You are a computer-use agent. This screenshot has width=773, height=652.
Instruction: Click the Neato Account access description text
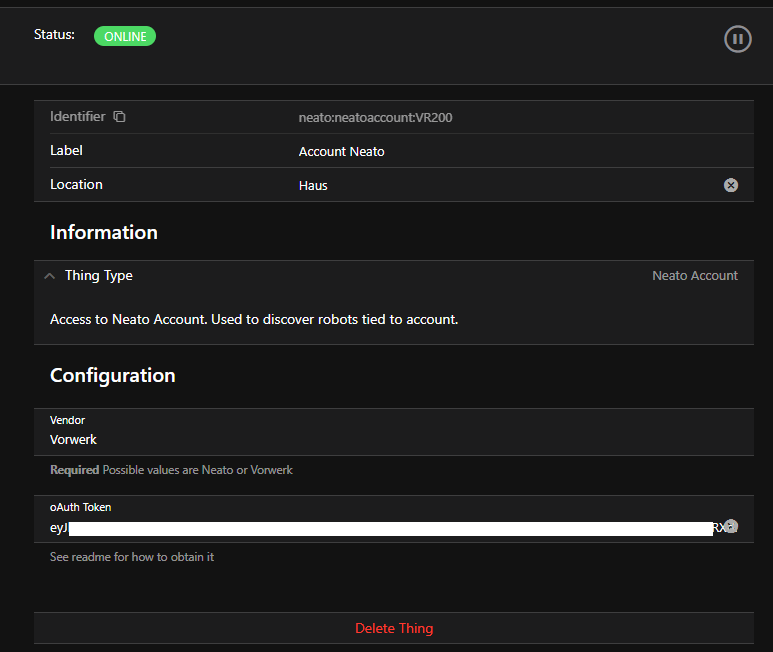(254, 320)
